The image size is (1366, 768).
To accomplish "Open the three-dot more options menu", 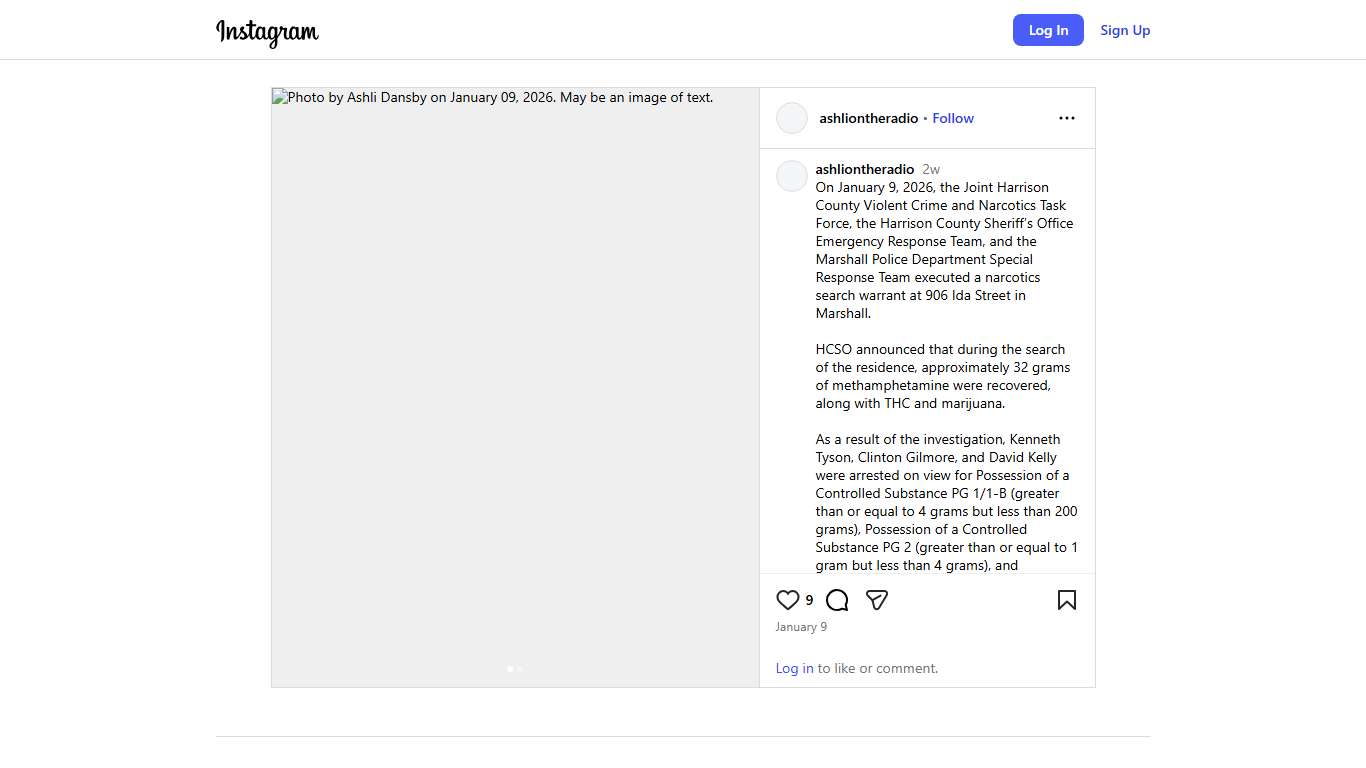I will coord(1067,118).
